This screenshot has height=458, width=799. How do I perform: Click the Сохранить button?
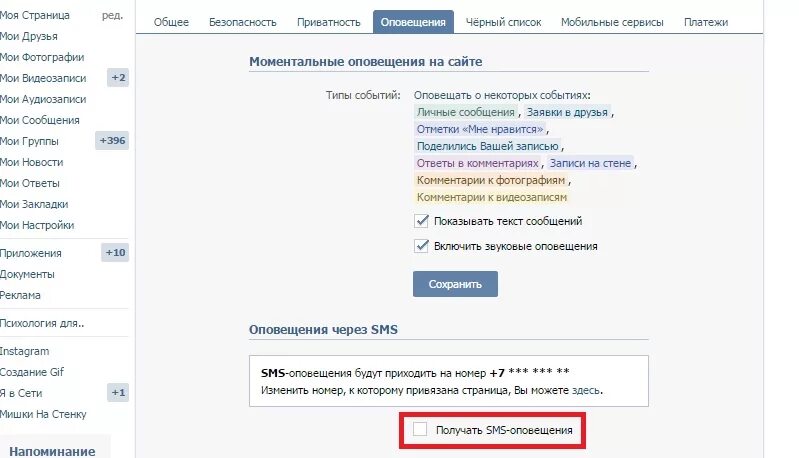(455, 284)
